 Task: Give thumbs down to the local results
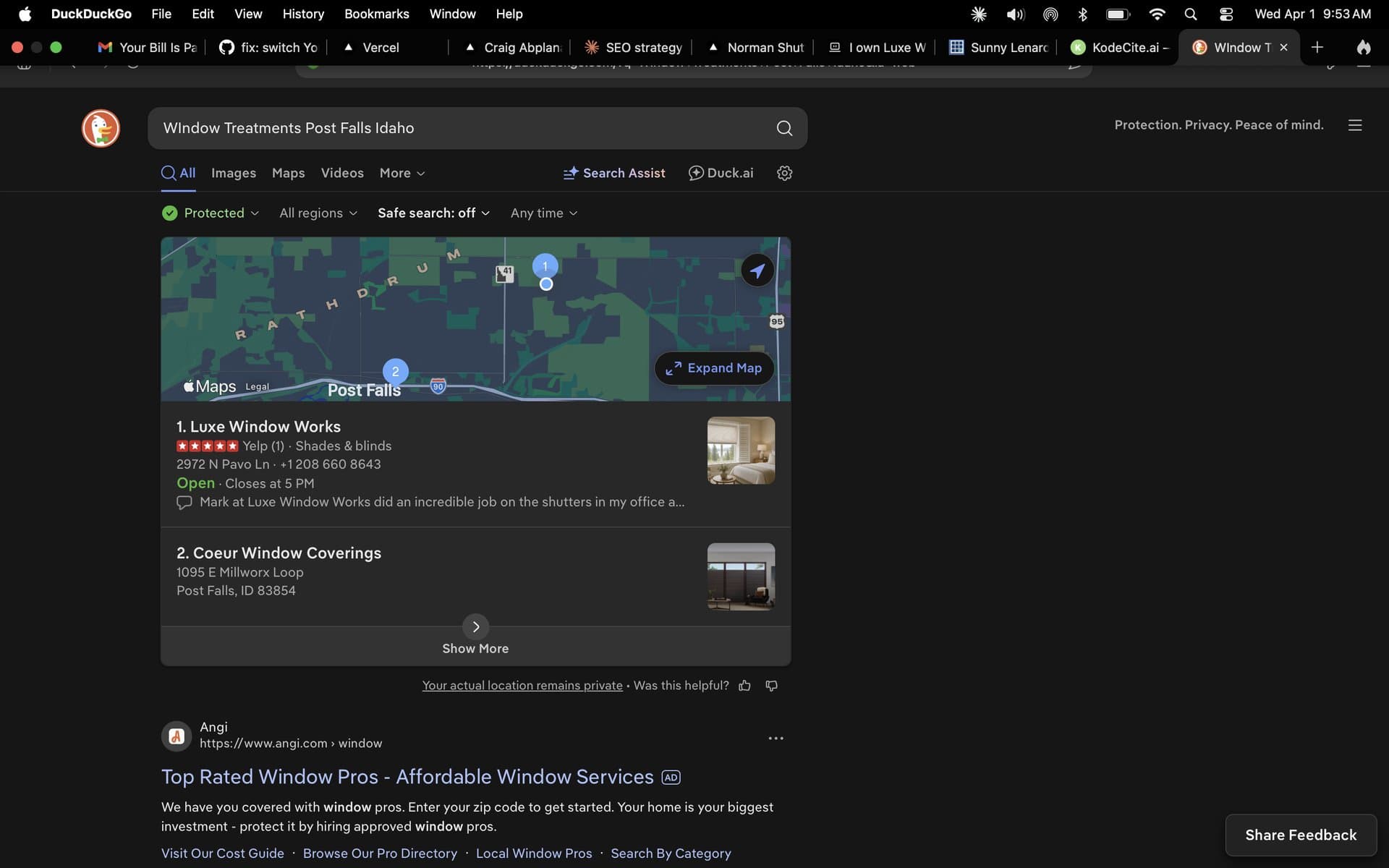[x=771, y=685]
